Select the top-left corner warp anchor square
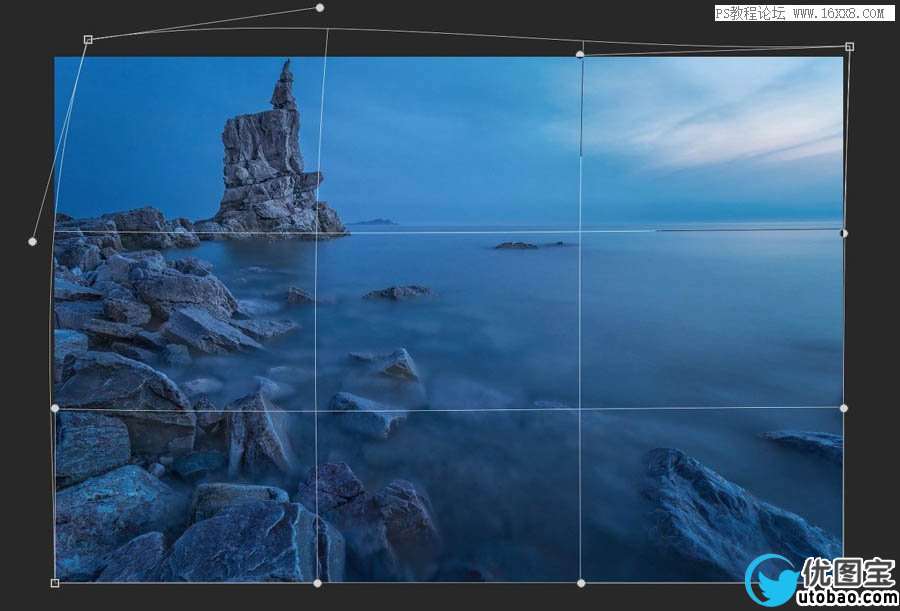 (x=88, y=40)
